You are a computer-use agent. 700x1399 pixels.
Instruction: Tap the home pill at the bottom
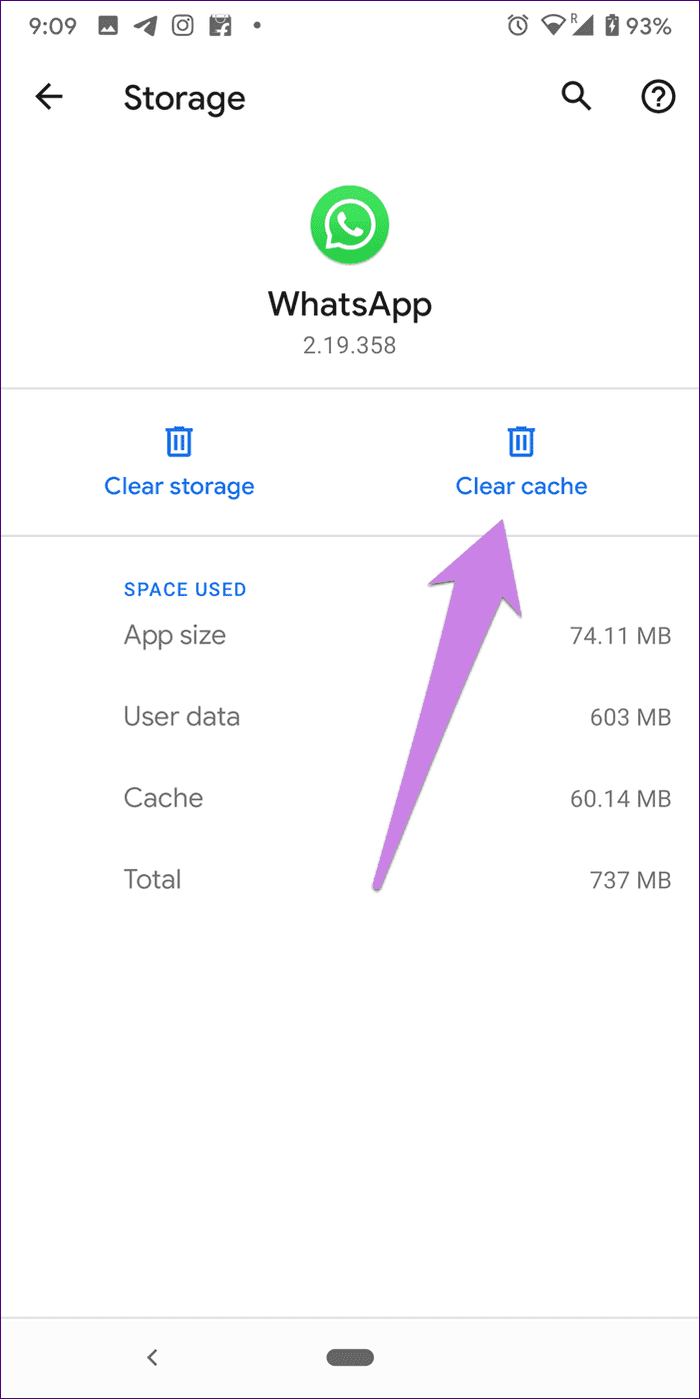coord(349,1357)
